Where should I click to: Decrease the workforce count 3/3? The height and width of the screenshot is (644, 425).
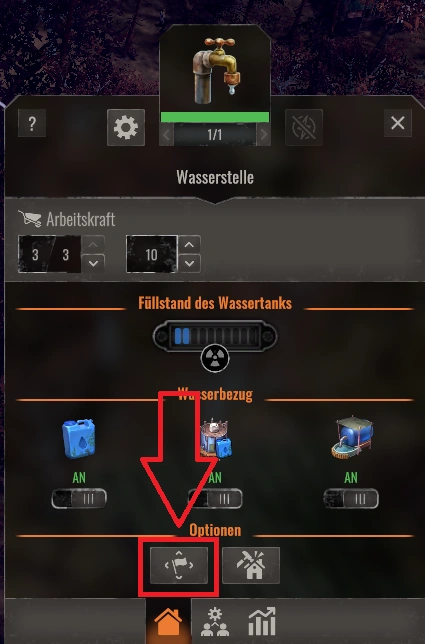pos(93,263)
